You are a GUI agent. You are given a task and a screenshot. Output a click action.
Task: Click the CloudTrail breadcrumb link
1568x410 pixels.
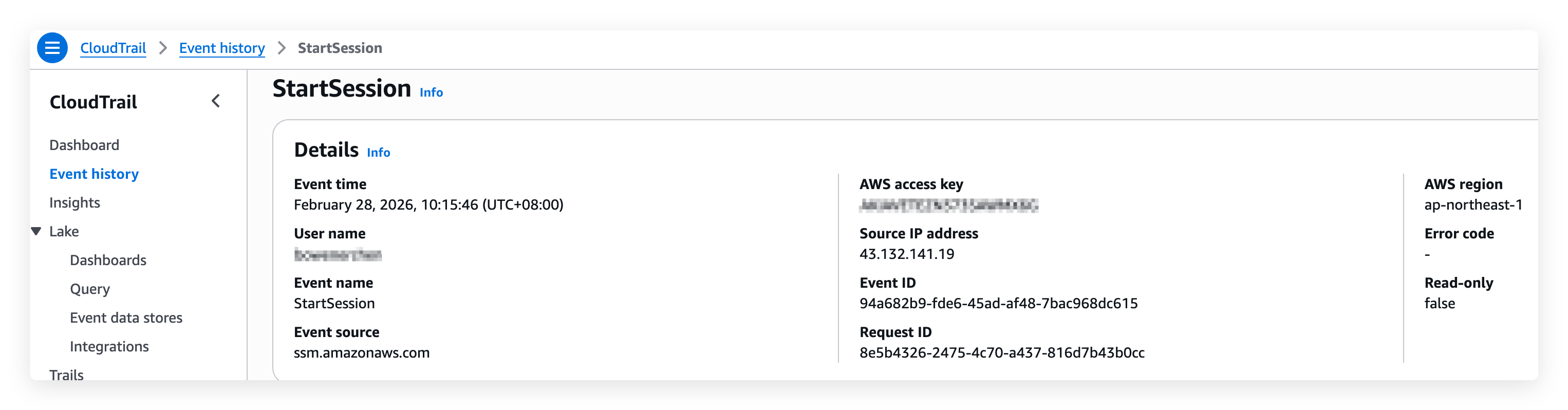113,48
